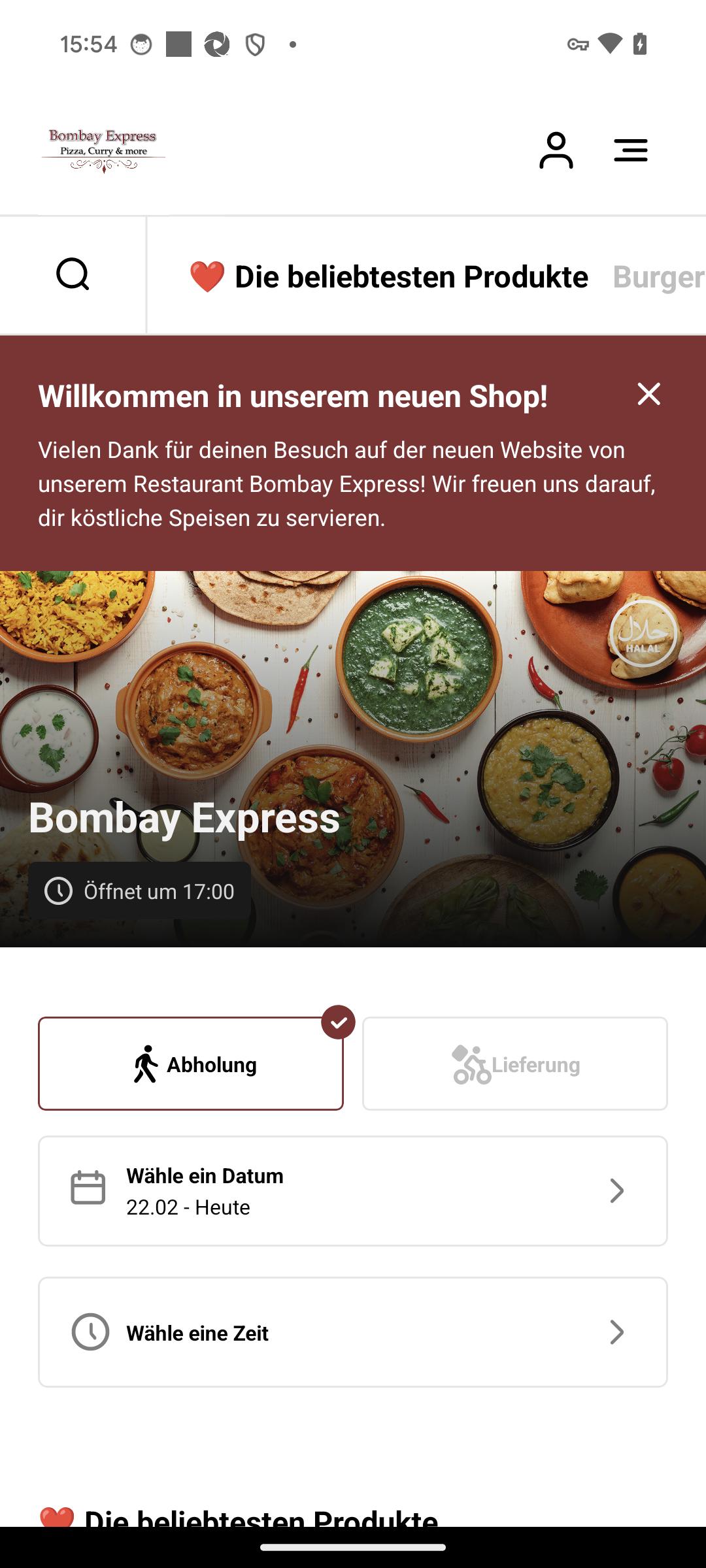Select the Abholung pickup option
The width and height of the screenshot is (706, 1568).
[x=191, y=1064]
